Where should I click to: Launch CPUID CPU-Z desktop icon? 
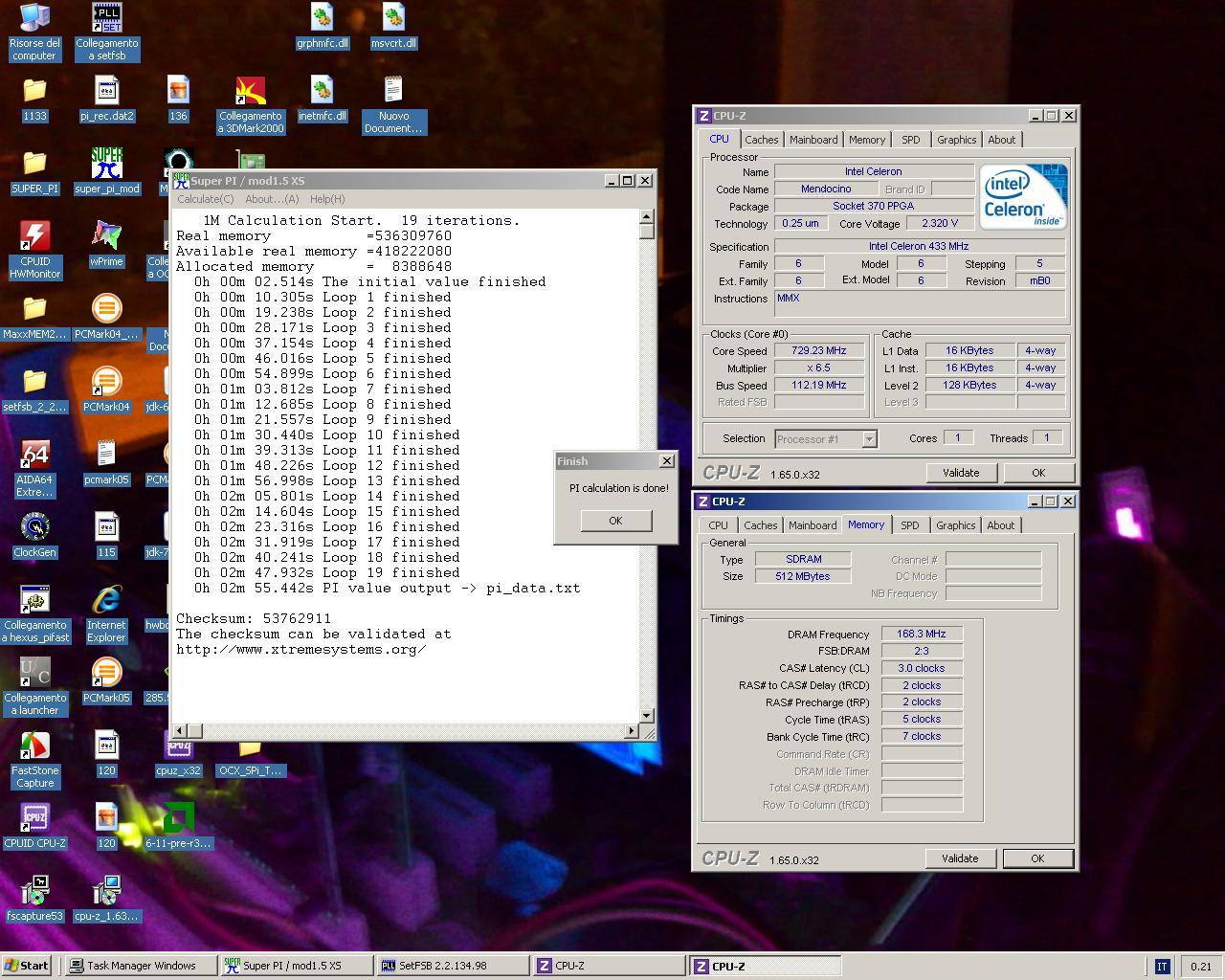(x=34, y=818)
